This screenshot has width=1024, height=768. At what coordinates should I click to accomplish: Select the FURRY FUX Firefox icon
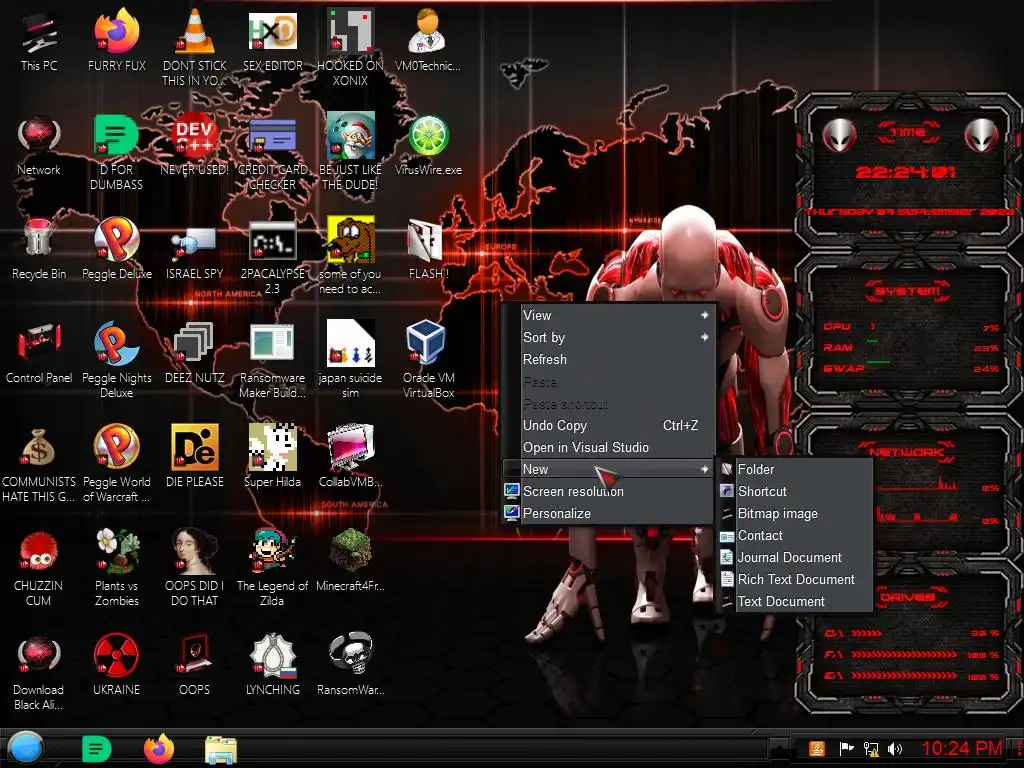(116, 40)
